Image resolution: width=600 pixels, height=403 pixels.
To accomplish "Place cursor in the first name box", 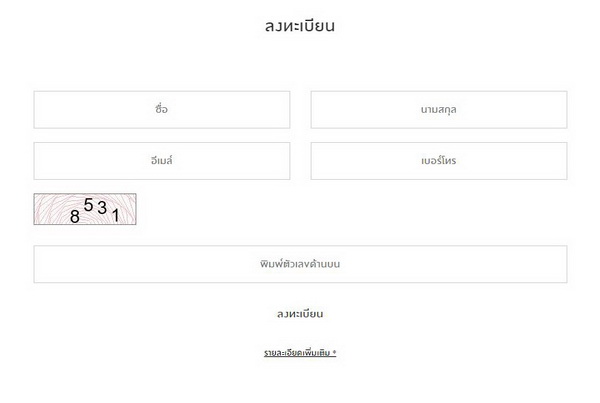I will click(x=162, y=110).
